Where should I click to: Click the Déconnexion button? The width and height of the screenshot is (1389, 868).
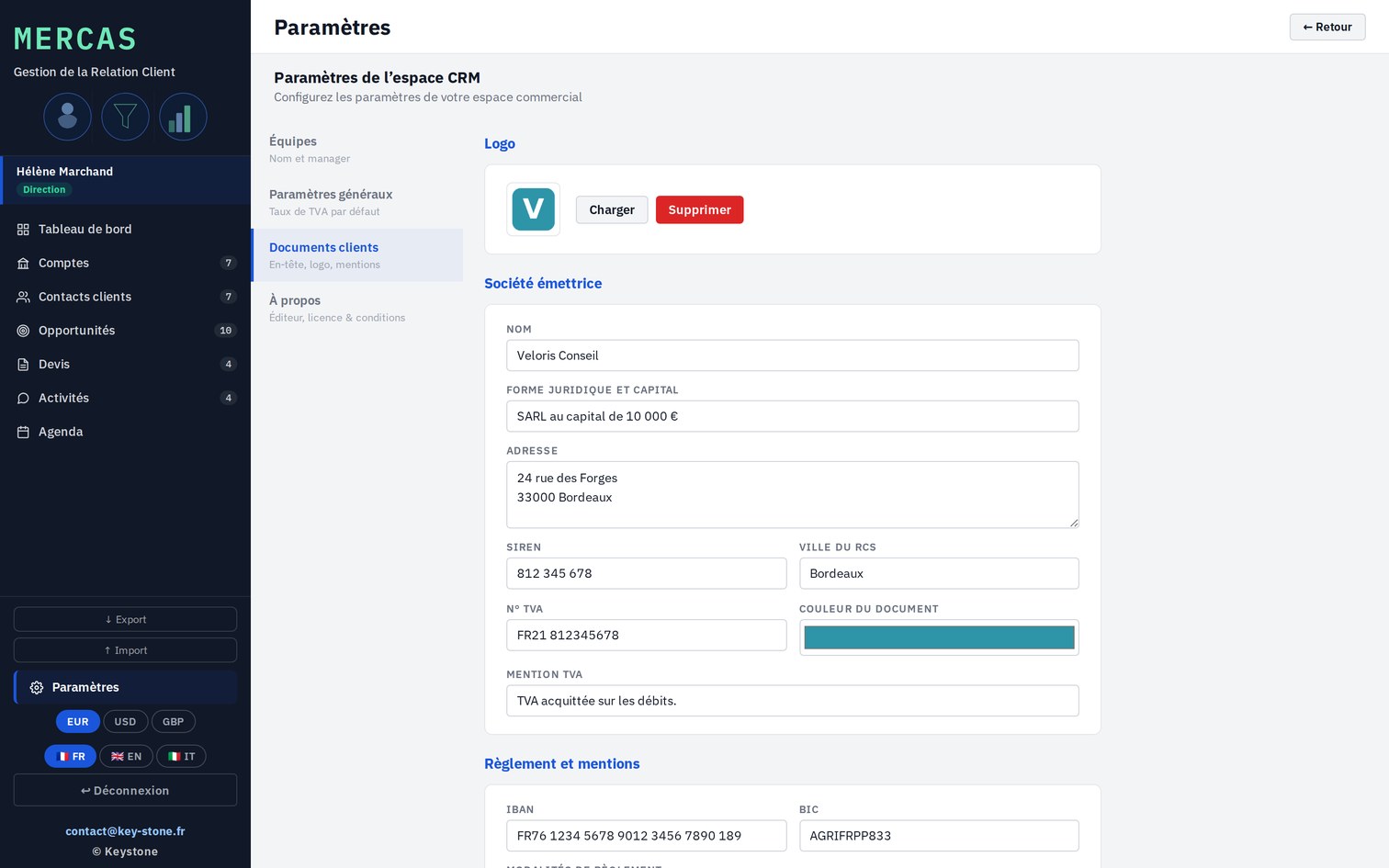point(125,791)
